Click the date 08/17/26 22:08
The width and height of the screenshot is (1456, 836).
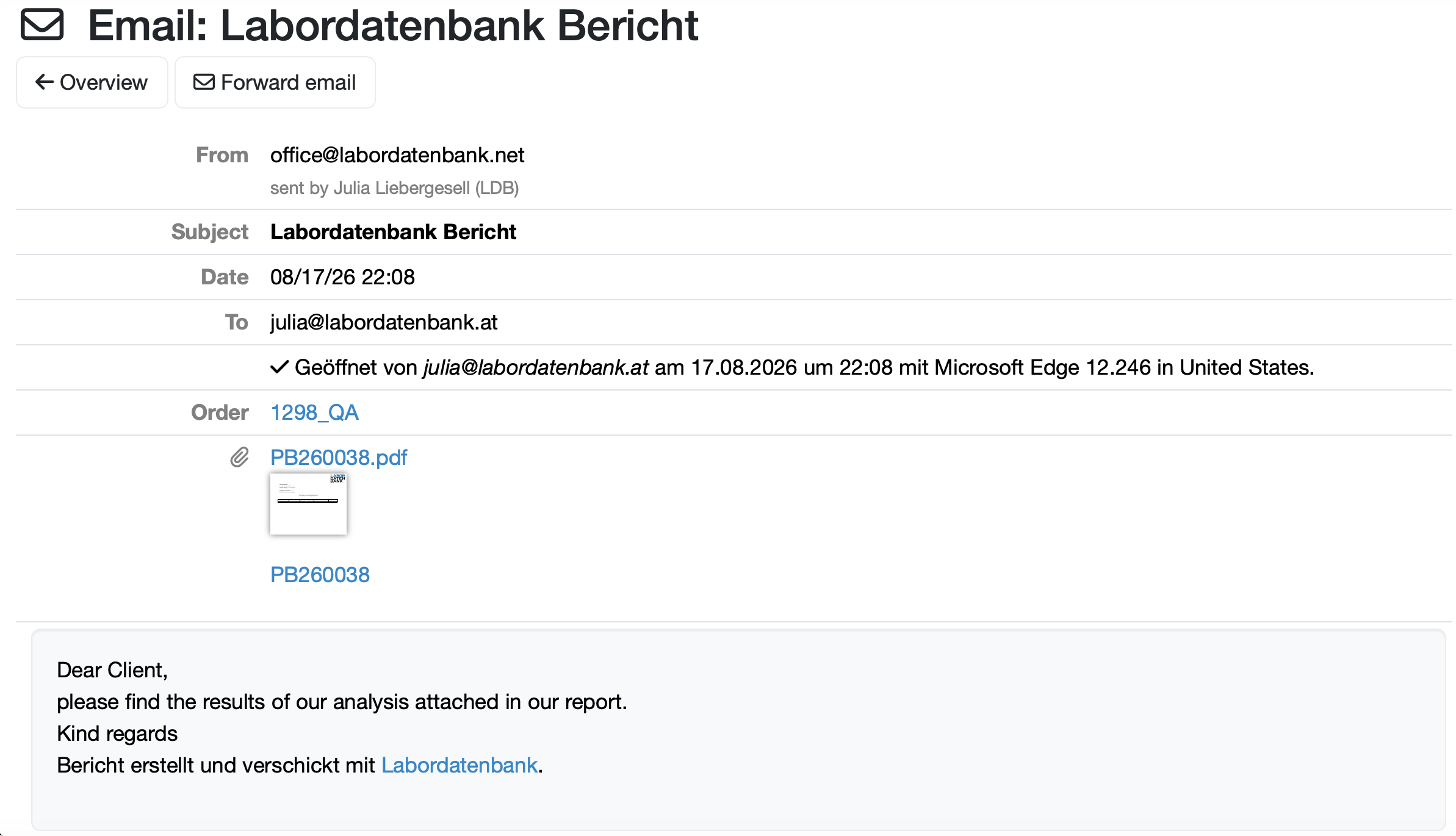(x=342, y=277)
